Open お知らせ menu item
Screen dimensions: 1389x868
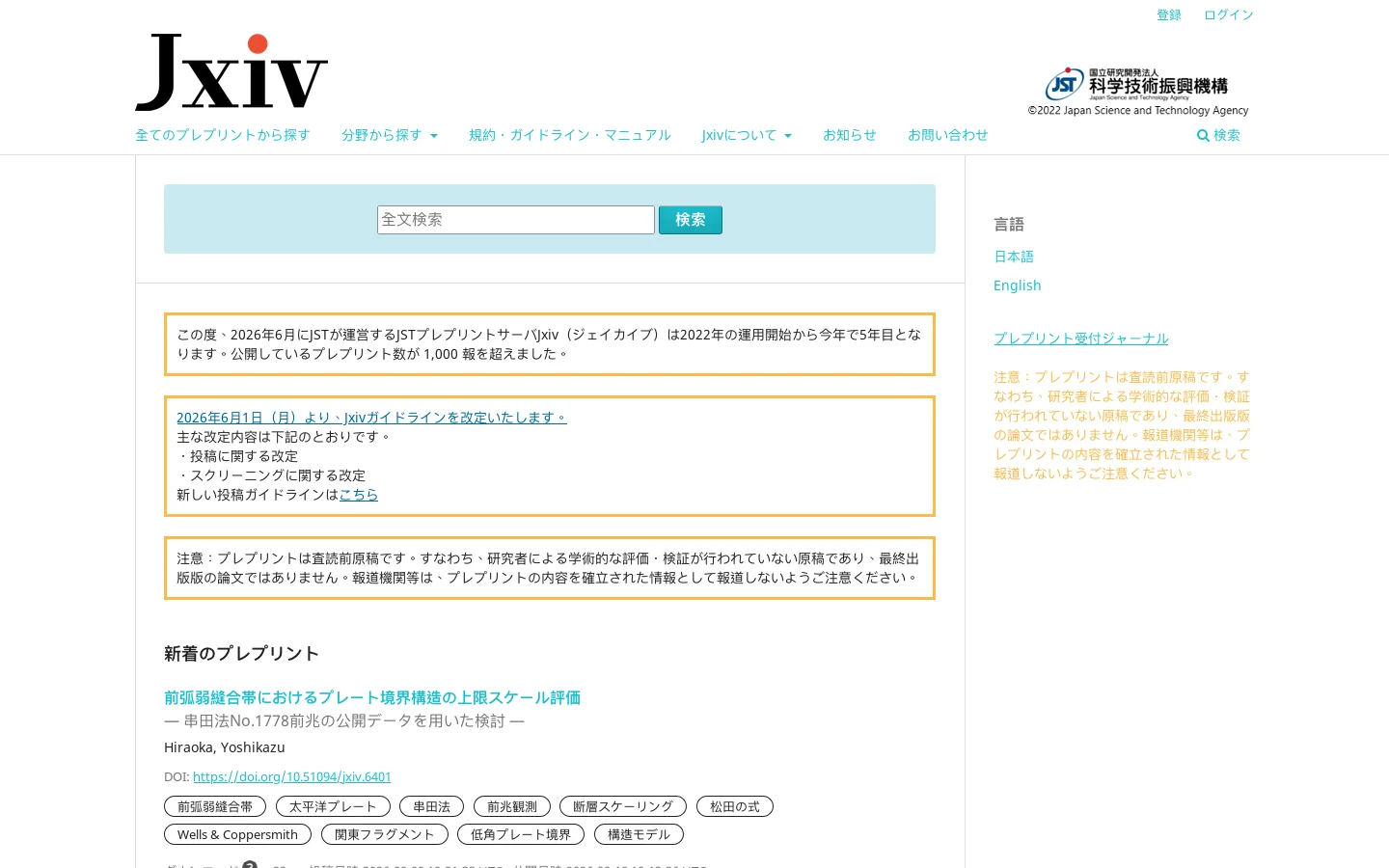tap(850, 135)
